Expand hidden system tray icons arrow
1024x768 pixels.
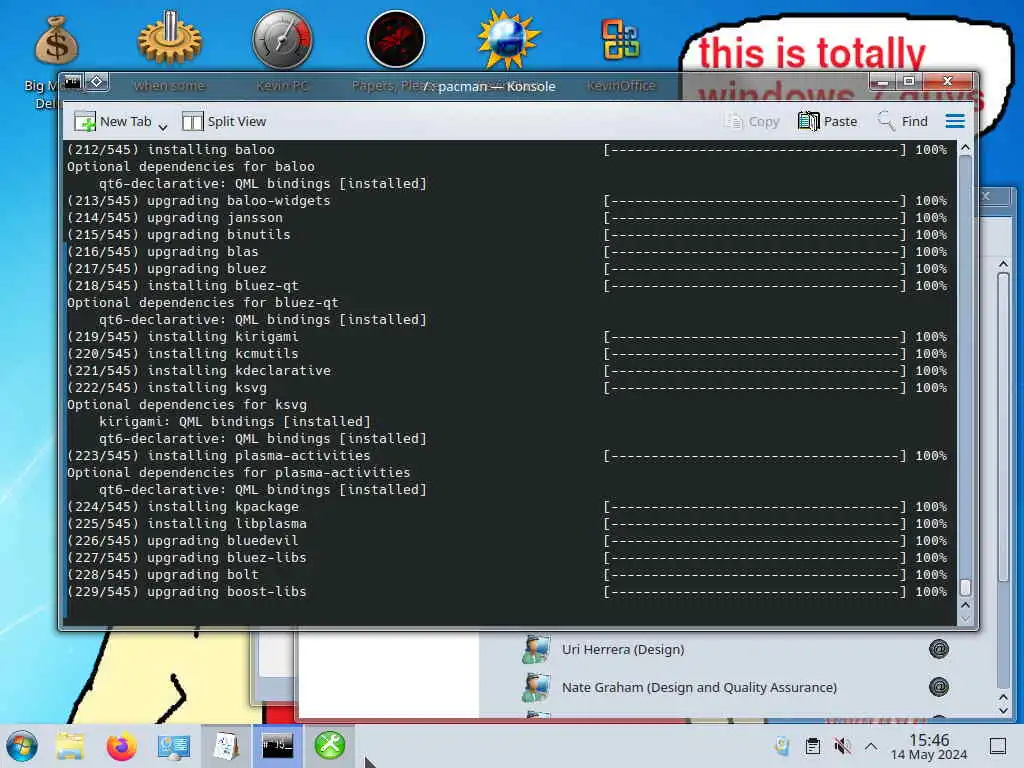pos(871,746)
